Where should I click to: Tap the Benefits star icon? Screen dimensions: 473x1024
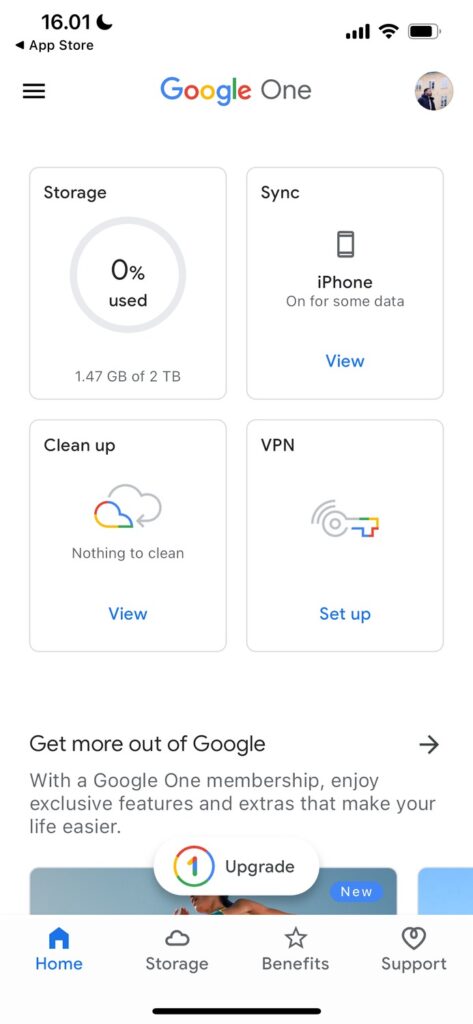pyautogui.click(x=296, y=938)
